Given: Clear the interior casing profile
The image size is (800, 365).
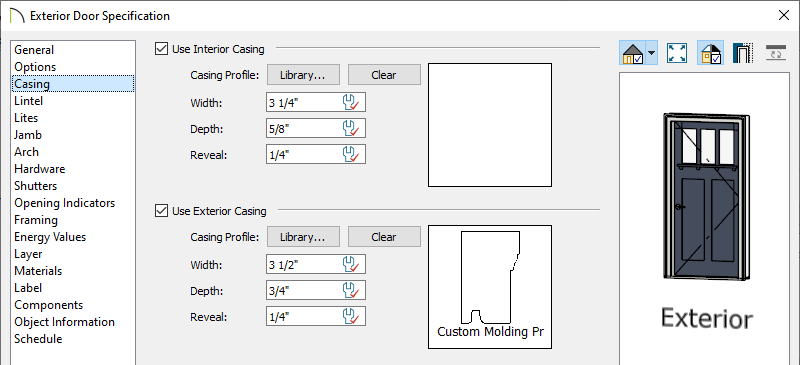Looking at the screenshot, I should coord(384,75).
